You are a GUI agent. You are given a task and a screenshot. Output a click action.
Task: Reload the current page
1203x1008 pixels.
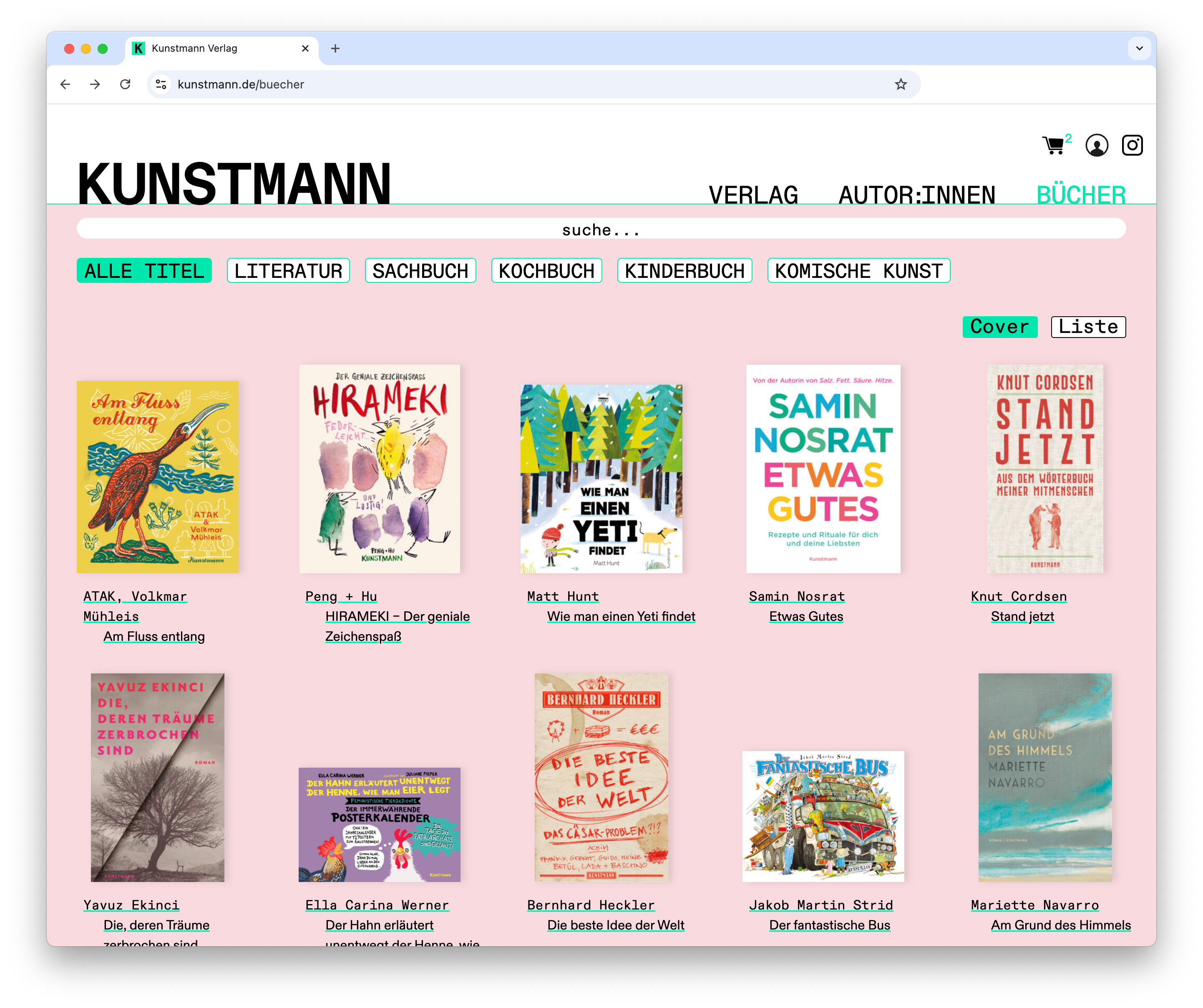126,84
